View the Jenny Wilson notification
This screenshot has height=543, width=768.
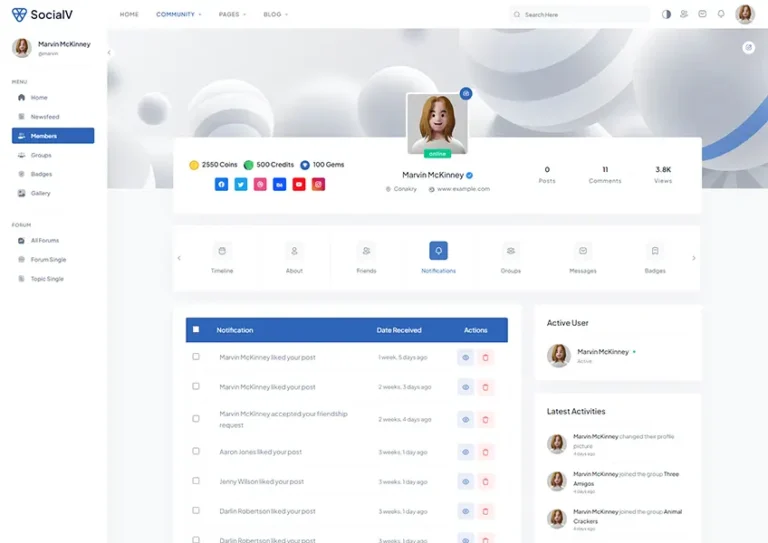(x=466, y=482)
